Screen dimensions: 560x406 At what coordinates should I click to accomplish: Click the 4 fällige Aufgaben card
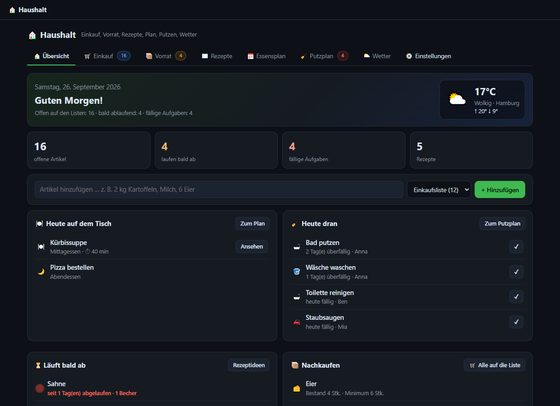tap(344, 150)
